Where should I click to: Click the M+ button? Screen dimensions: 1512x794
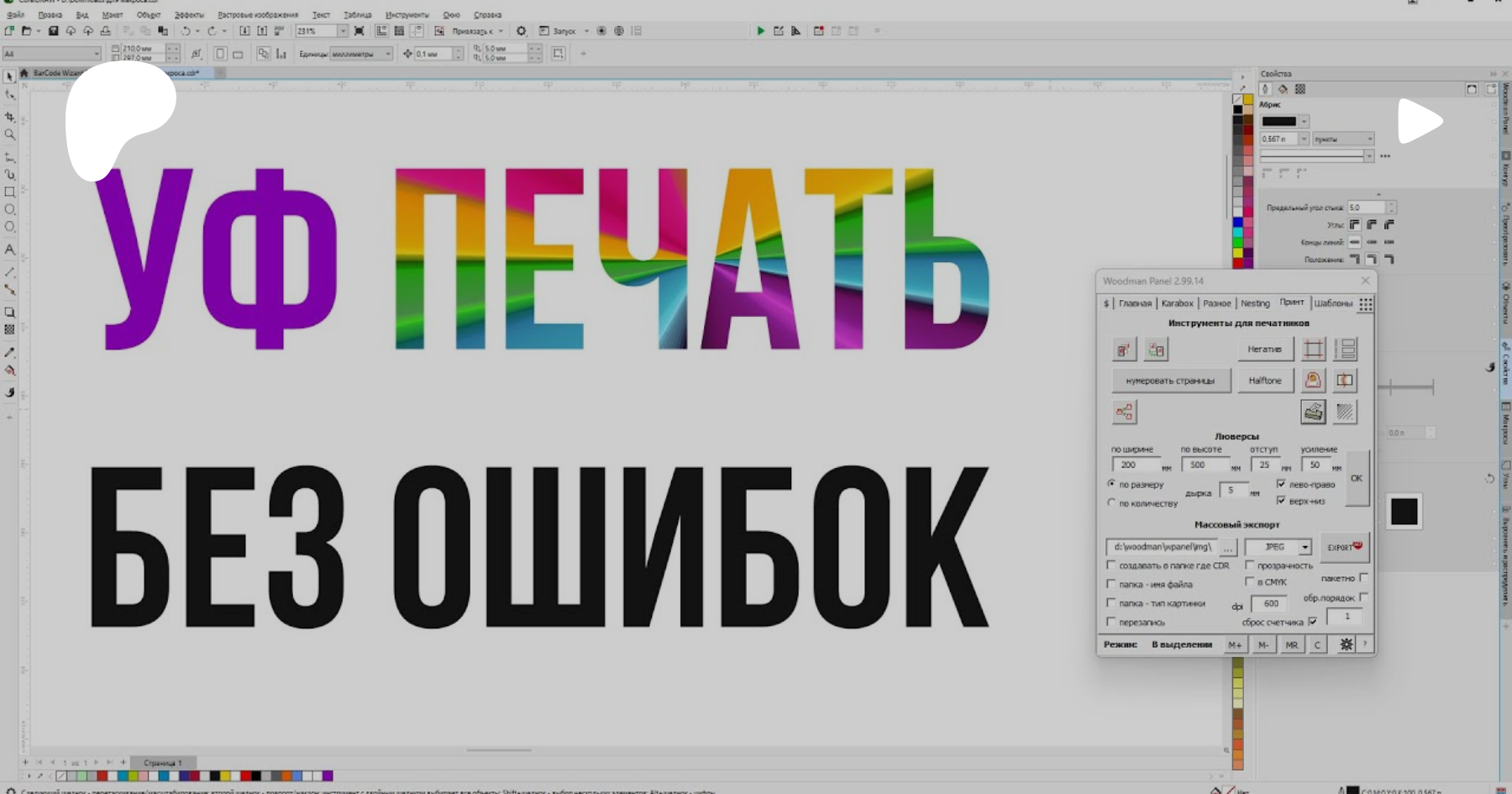pyautogui.click(x=1235, y=644)
